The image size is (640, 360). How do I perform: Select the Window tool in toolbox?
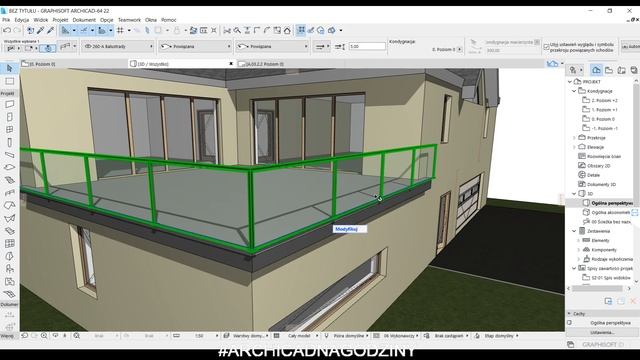click(9, 129)
